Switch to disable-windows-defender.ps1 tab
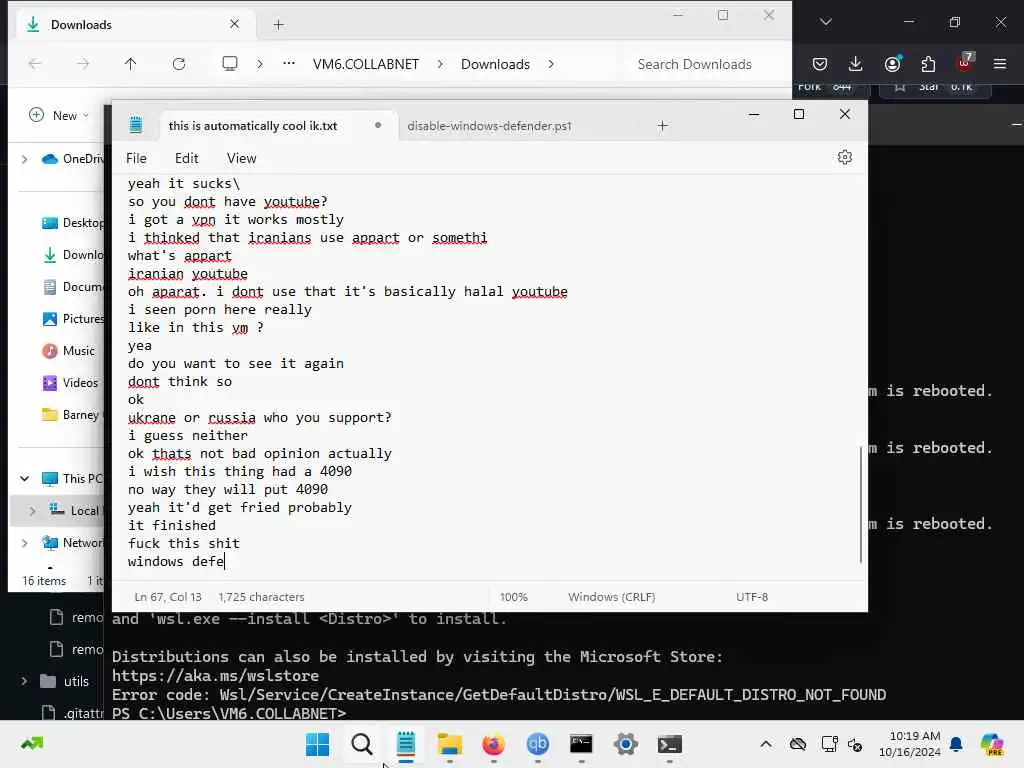Screen dimensions: 1024x768 coord(489,125)
